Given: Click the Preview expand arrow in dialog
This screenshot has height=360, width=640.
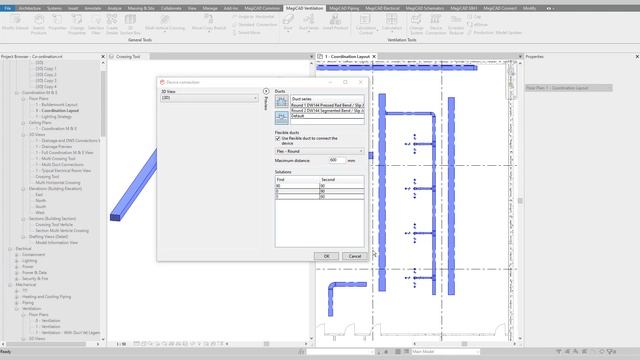Looking at the screenshot, I should (266, 91).
